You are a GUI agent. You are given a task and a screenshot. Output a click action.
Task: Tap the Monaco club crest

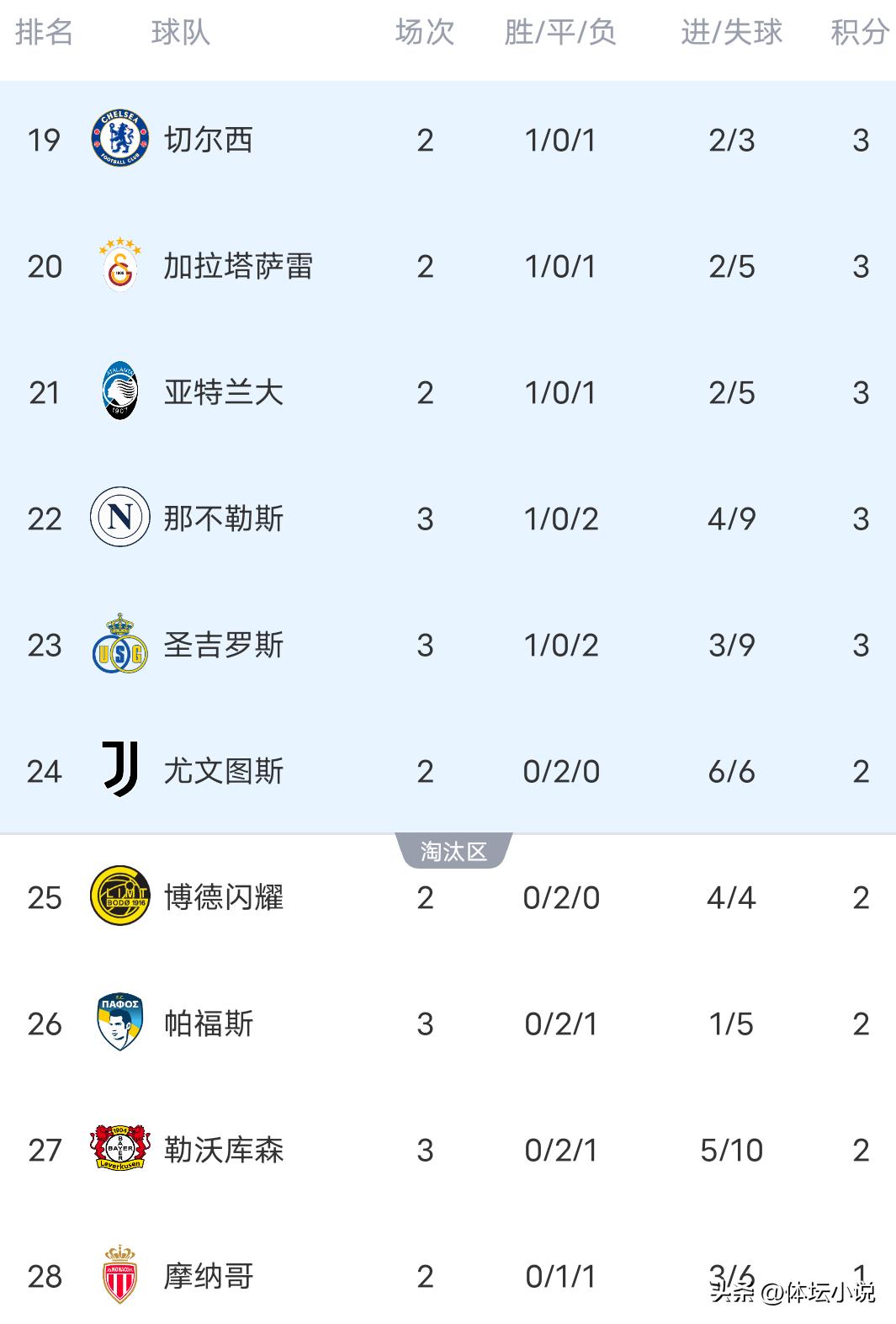click(x=120, y=1275)
